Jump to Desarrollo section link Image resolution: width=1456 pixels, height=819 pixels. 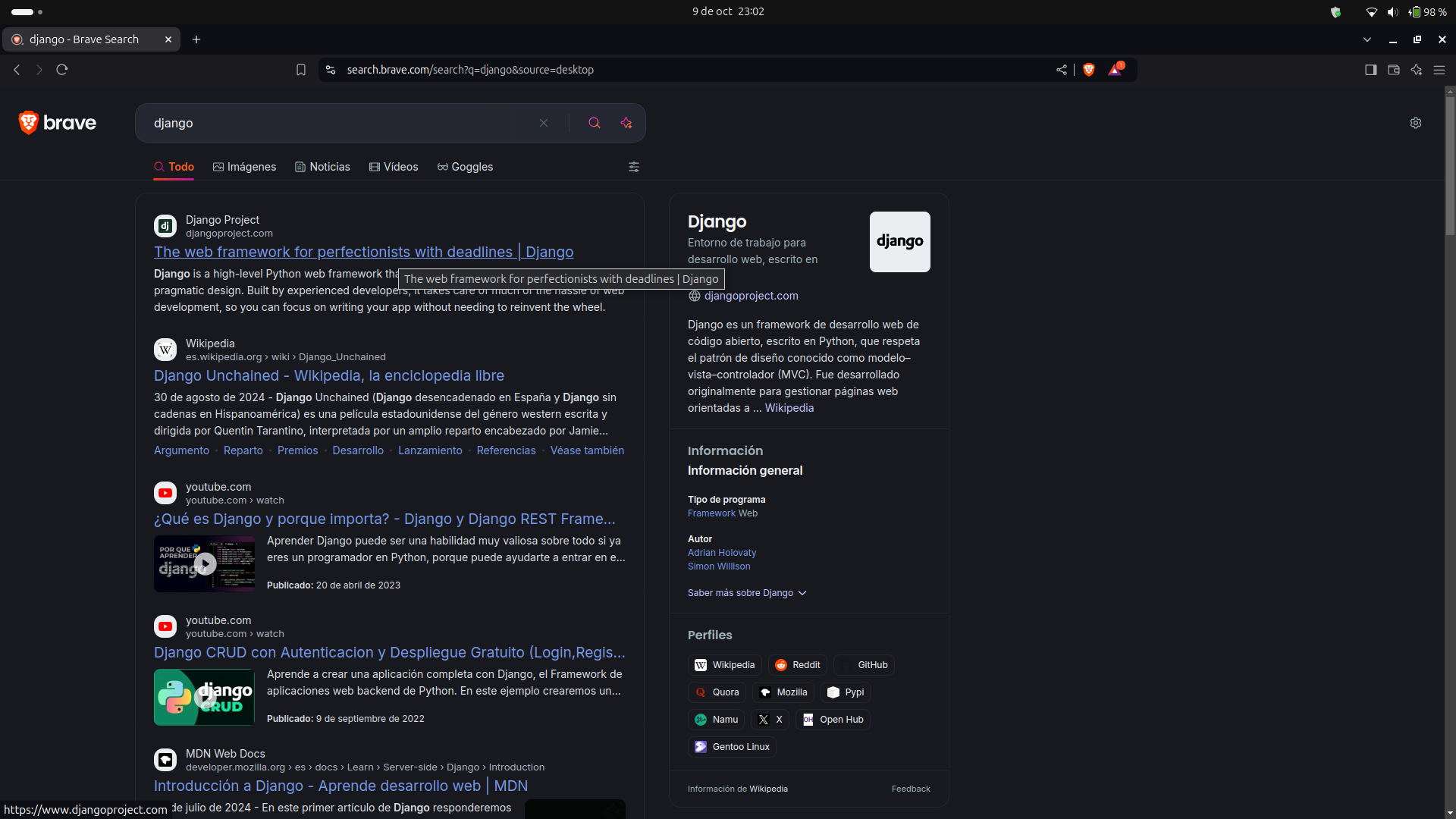tap(358, 450)
